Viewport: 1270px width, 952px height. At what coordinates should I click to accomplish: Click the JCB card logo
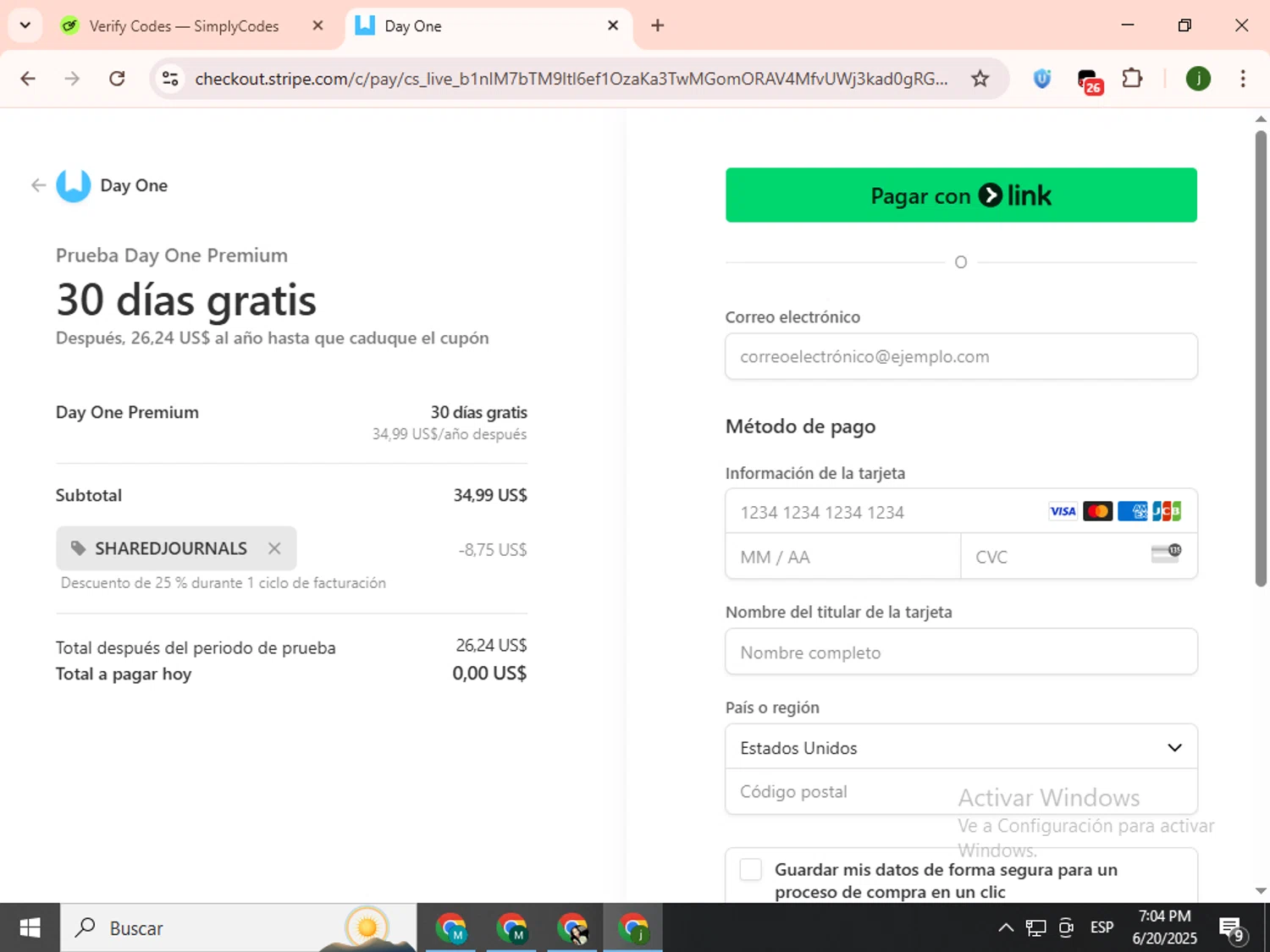[1167, 511]
